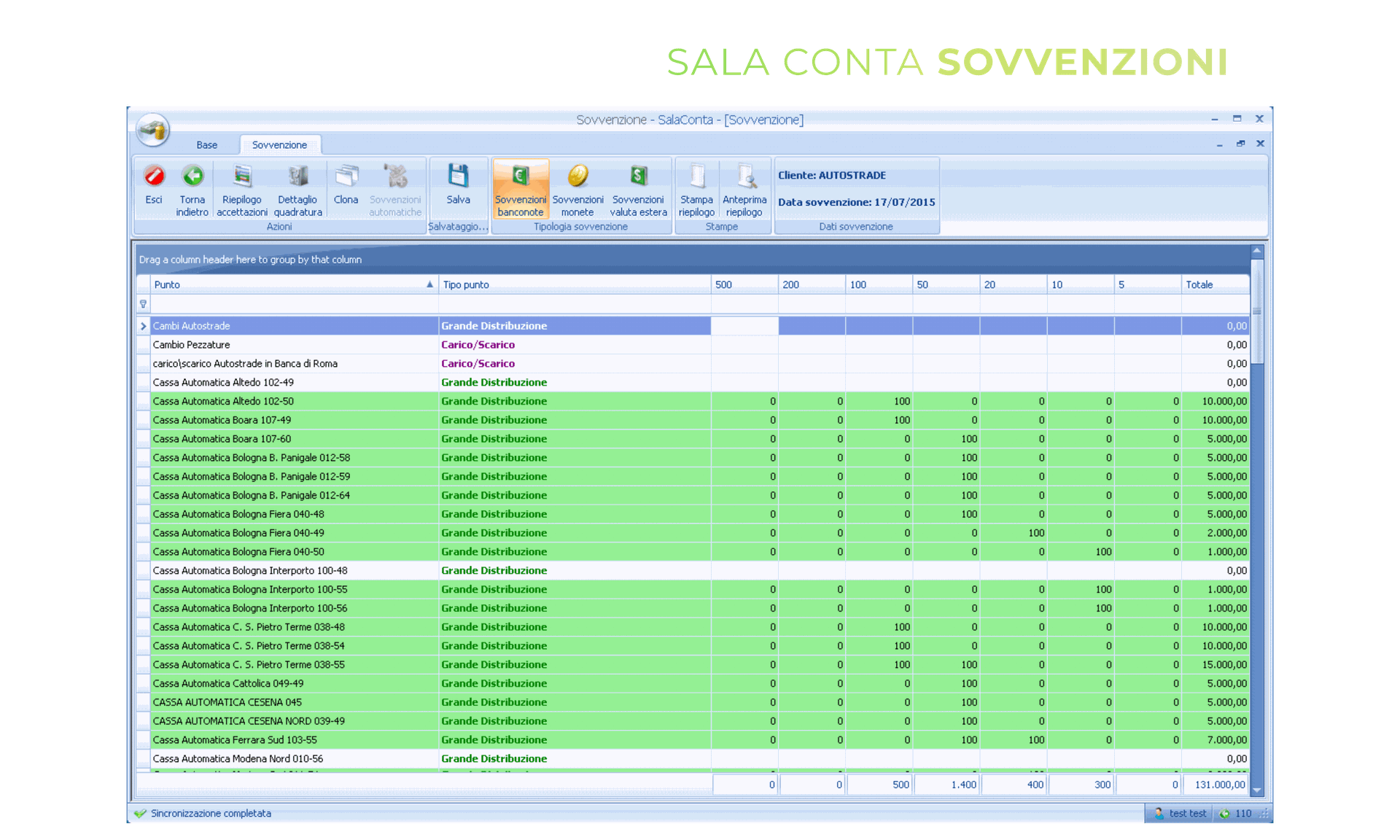The width and height of the screenshot is (1400, 840).
Task: Open Riepilogo accettazioni
Action: (242, 177)
